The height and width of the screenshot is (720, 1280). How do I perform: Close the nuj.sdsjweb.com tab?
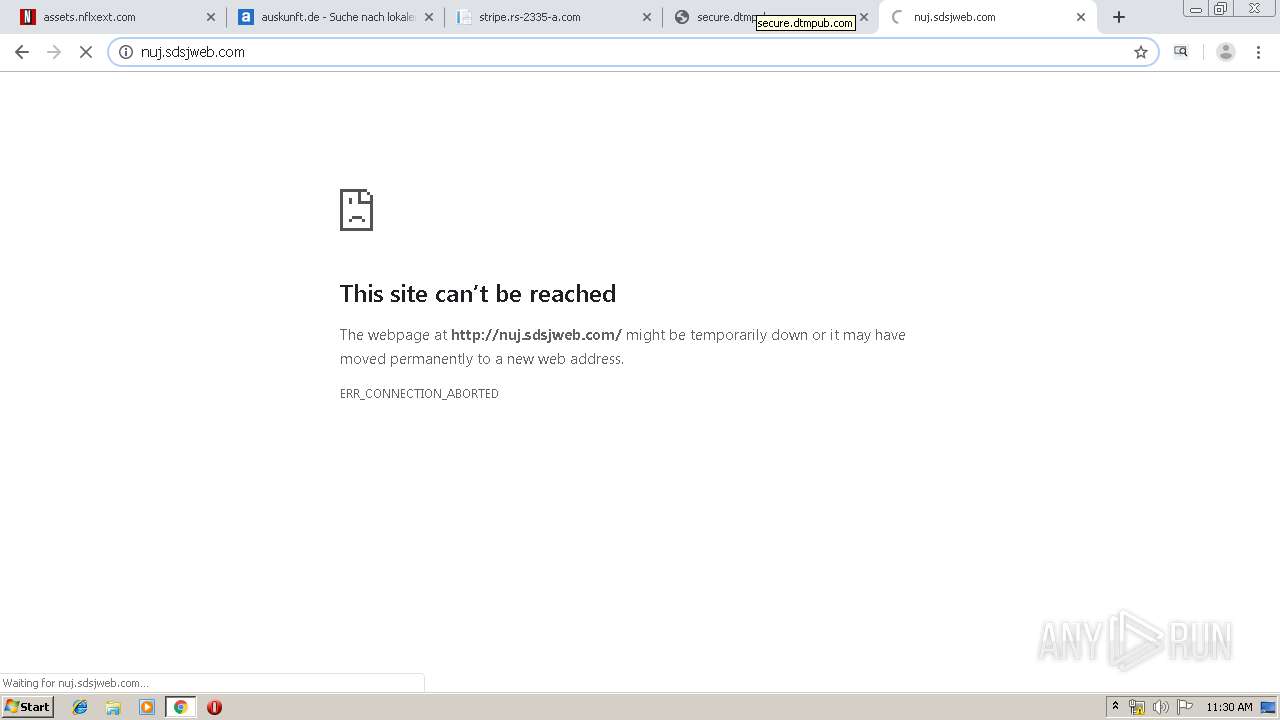coord(1081,17)
